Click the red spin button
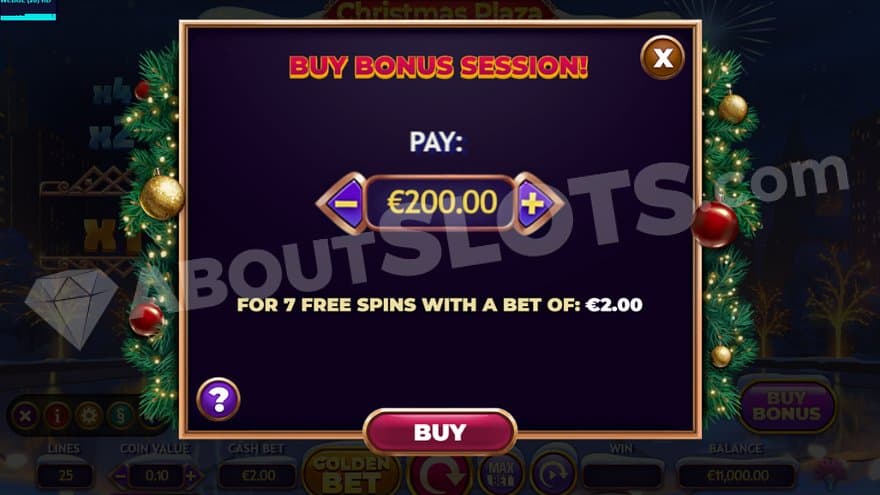The height and width of the screenshot is (495, 880). [x=440, y=475]
